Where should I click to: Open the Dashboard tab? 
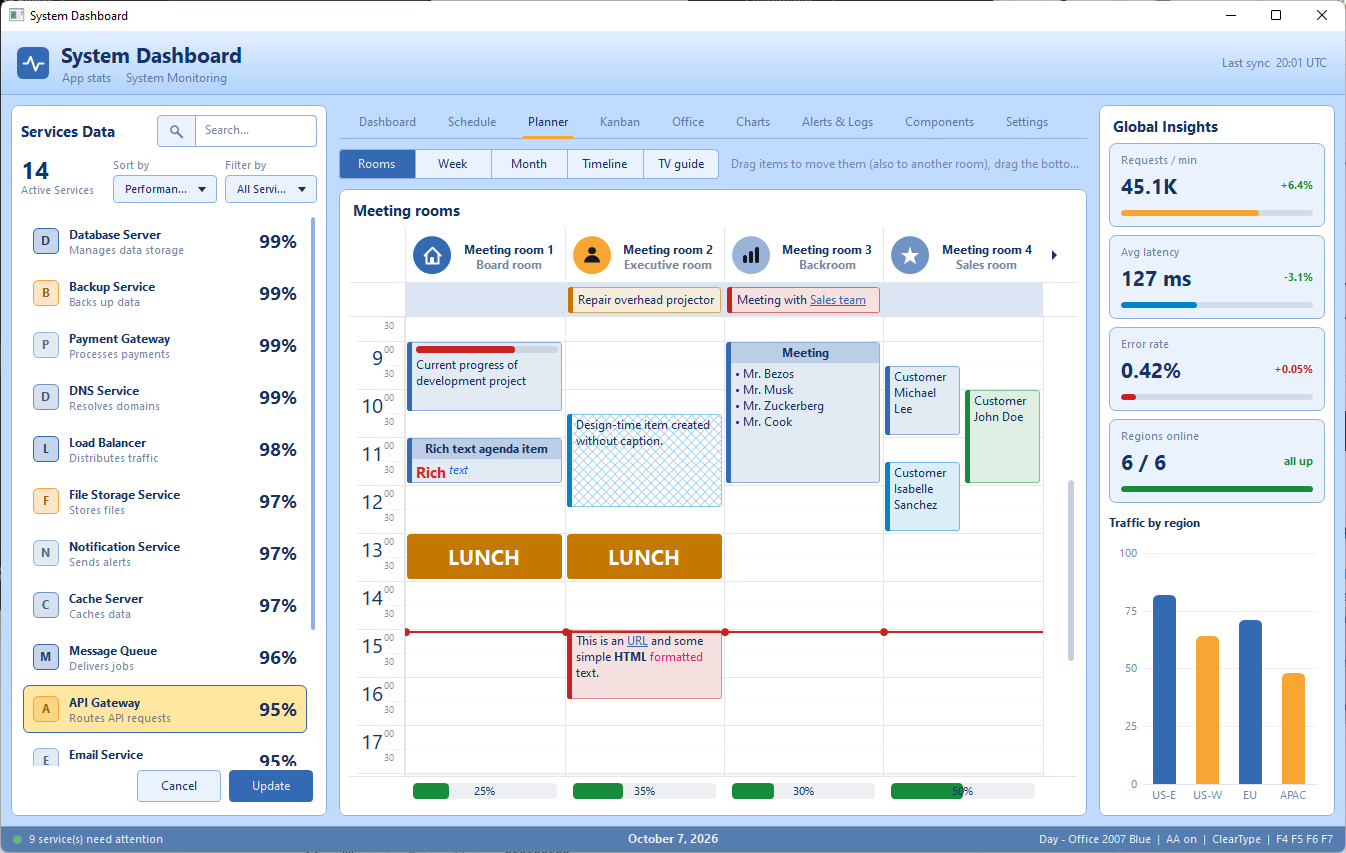[x=388, y=122]
